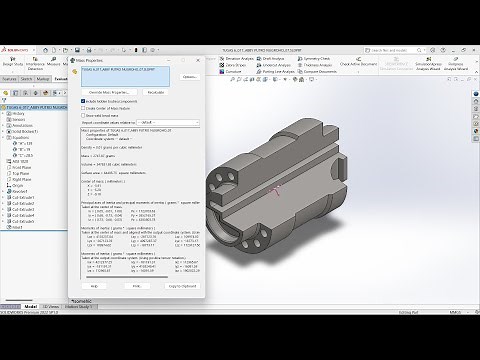Viewport: 480px width, 360px height.
Task: Open the Options gear icon in the top toolbar
Action: 153,50
